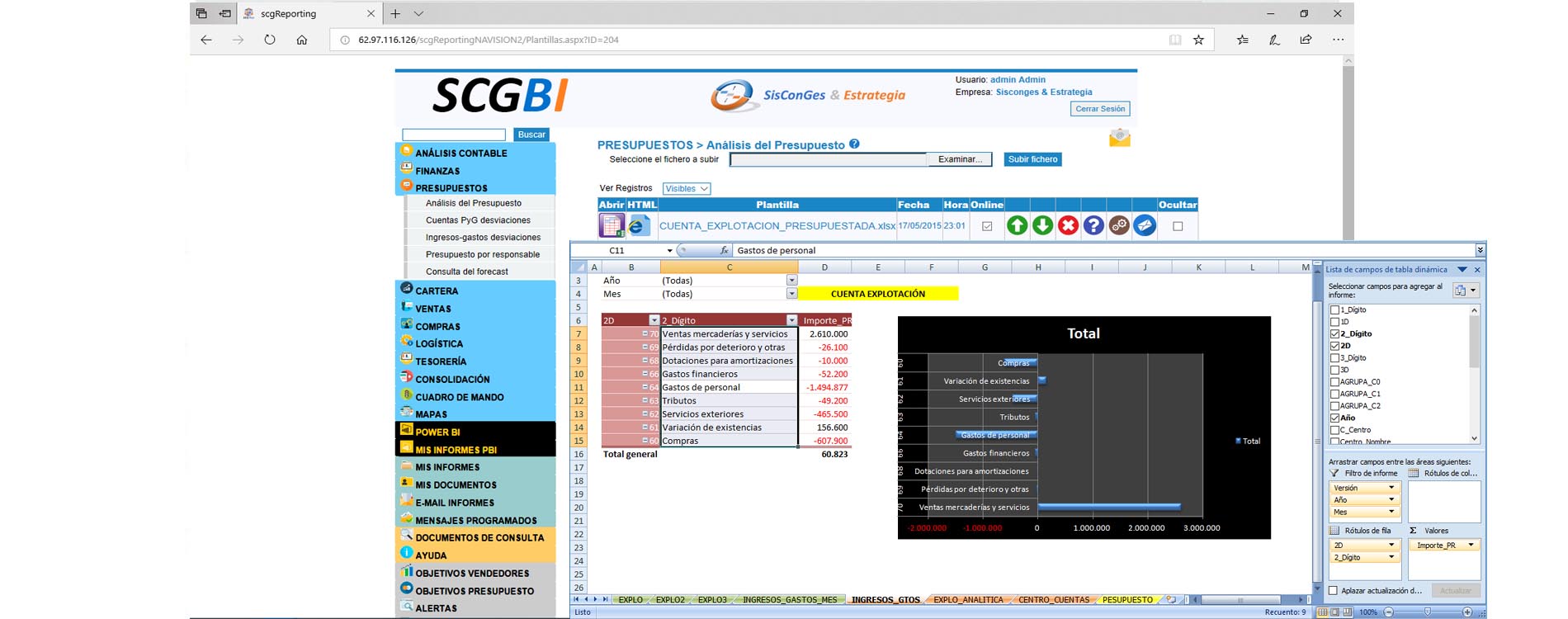
Task: Open the CENTRO_CUENTAS sheet tab
Action: [1053, 600]
